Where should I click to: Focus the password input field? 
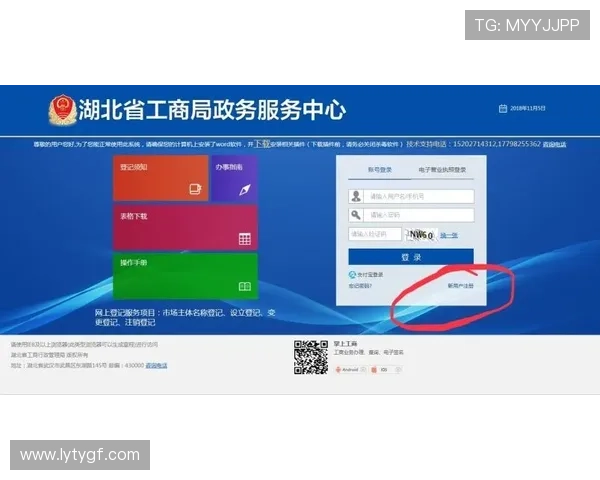(419, 215)
